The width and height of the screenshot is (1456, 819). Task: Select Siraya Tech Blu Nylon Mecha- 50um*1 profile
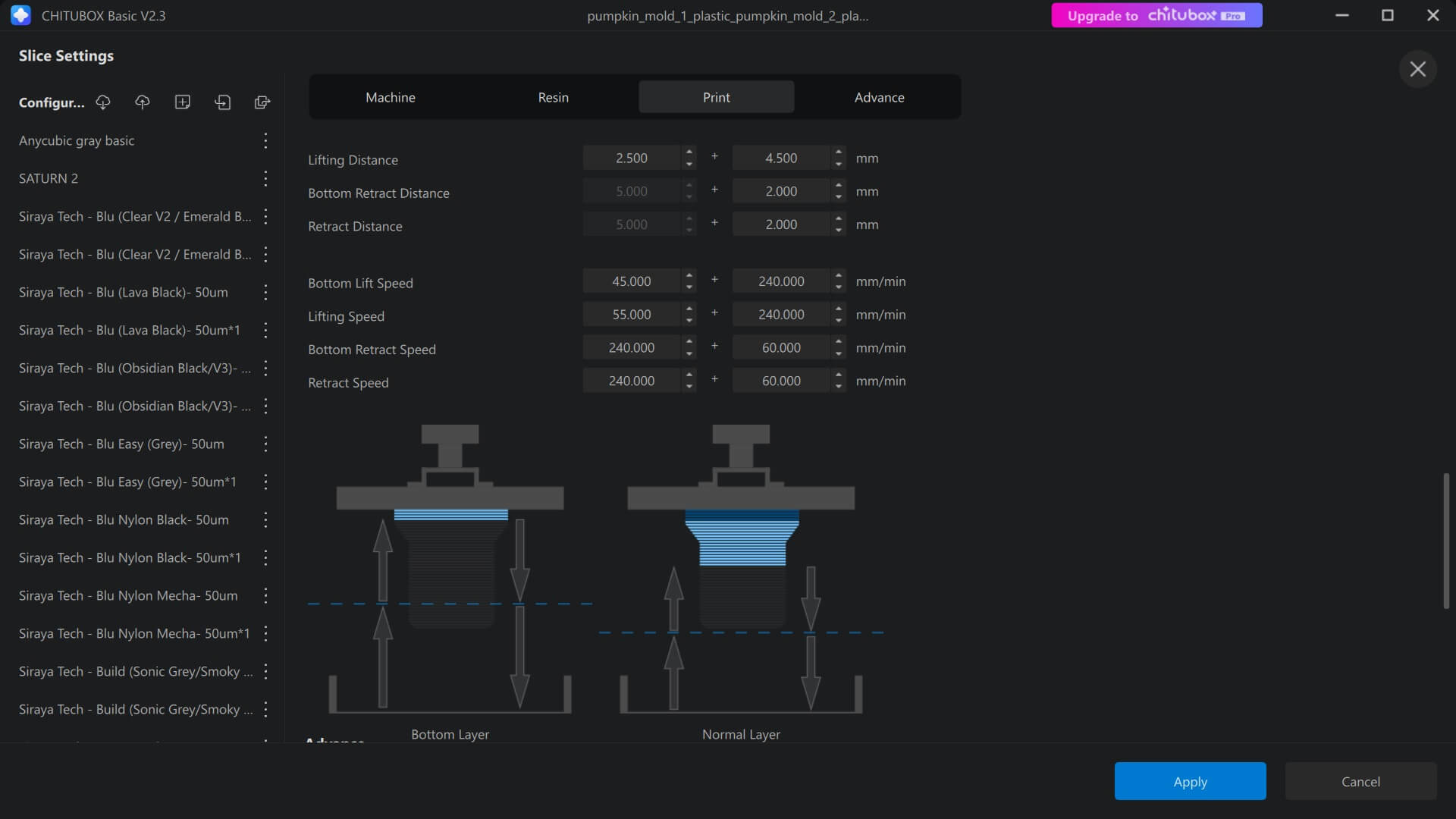click(134, 633)
